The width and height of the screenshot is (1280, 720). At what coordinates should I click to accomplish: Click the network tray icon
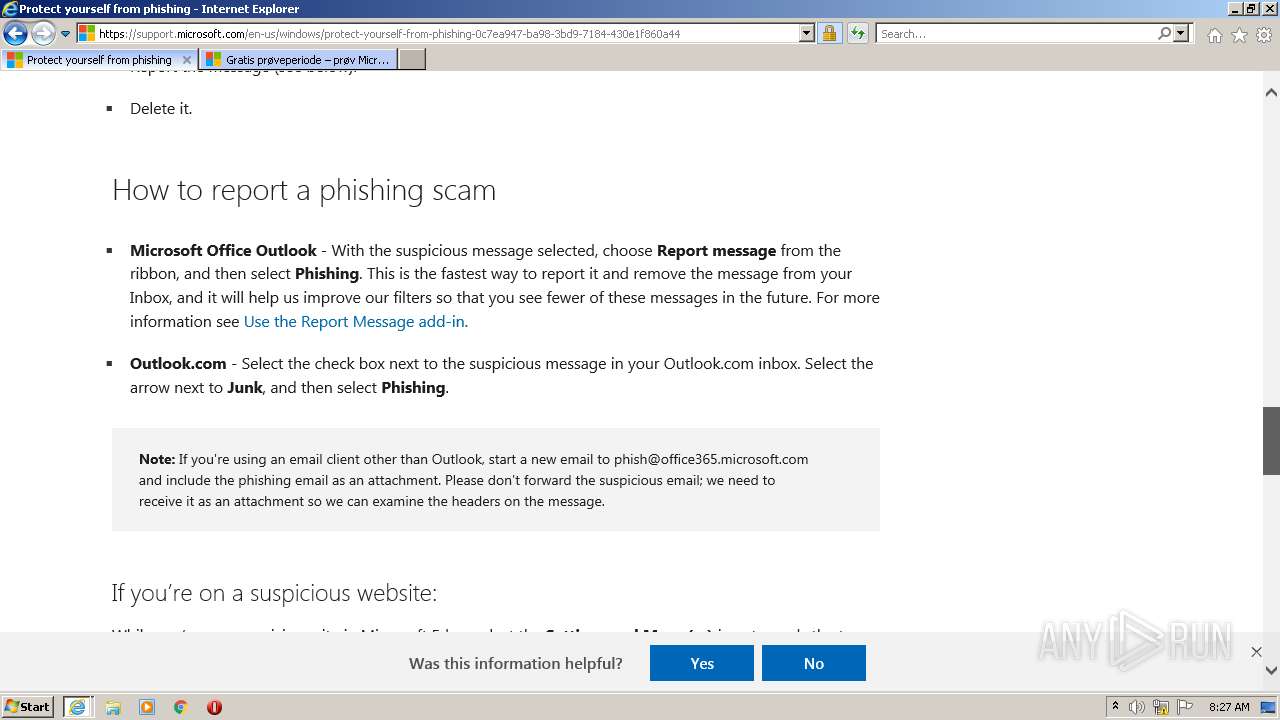click(x=1161, y=707)
